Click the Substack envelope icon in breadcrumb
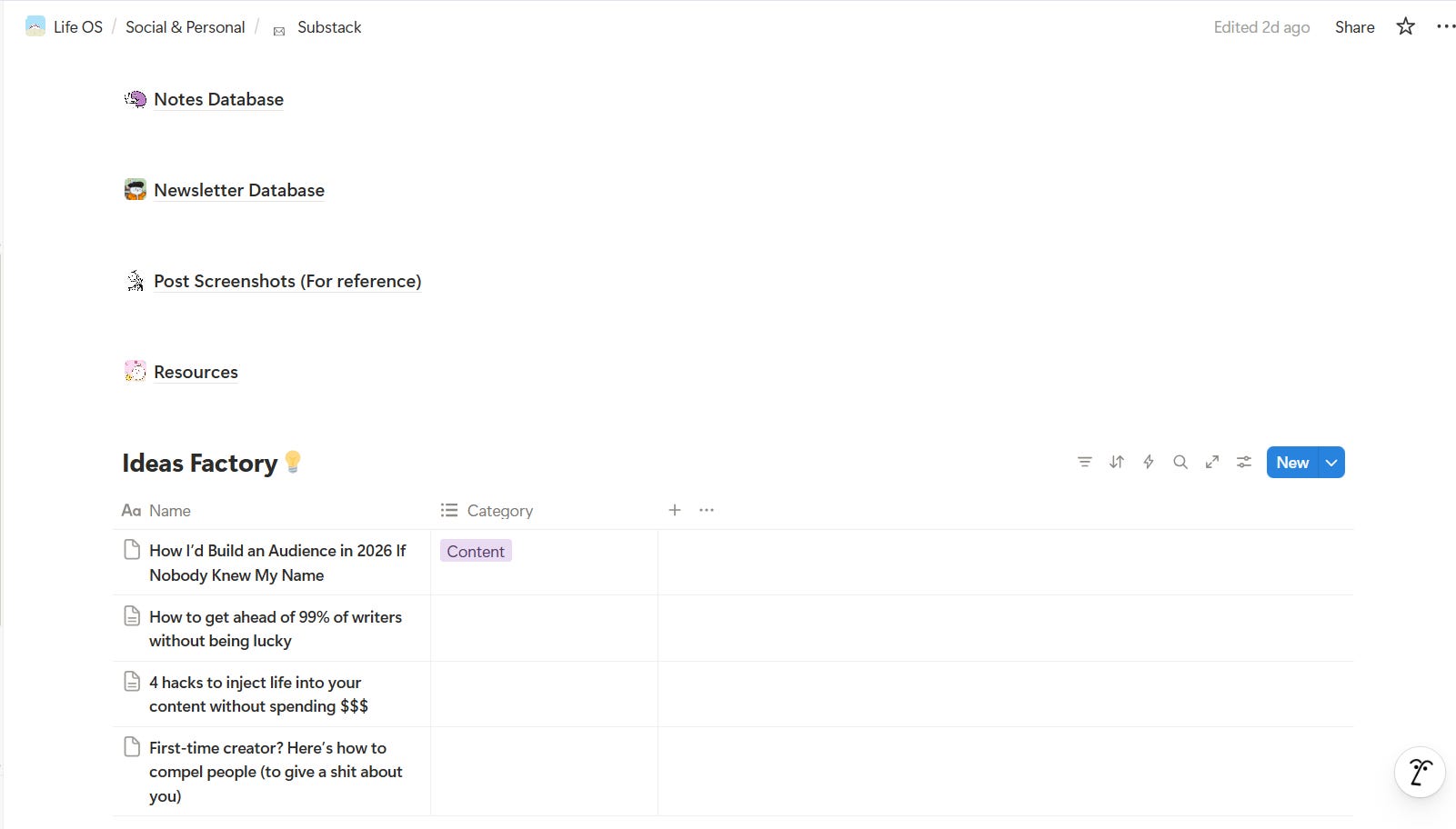 point(279,30)
